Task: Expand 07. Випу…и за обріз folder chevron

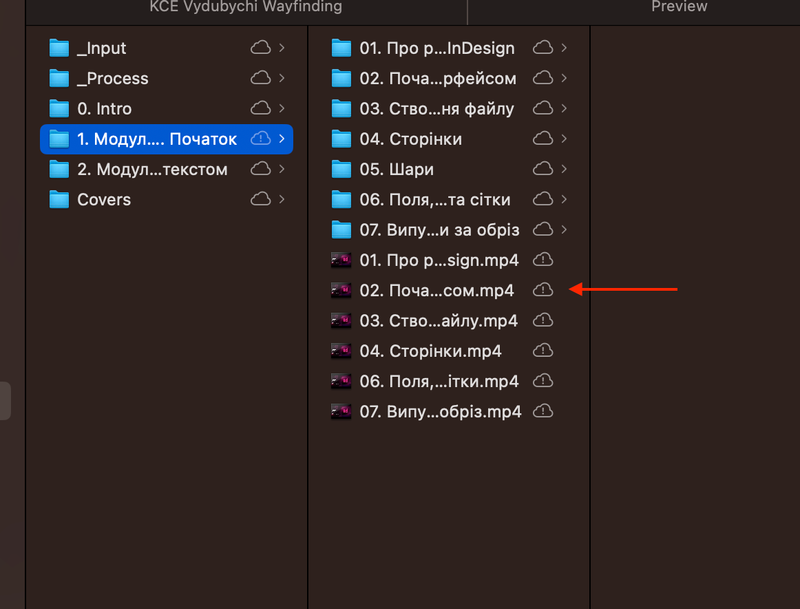Action: point(565,229)
